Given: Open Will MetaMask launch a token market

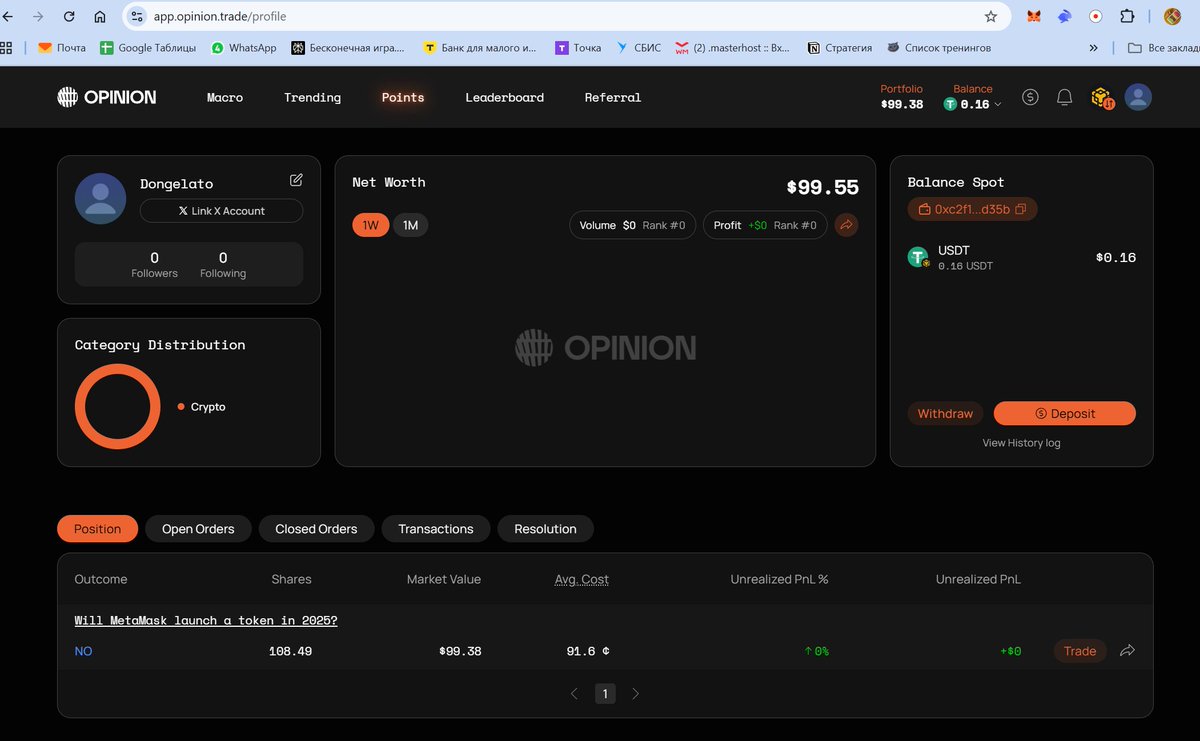Looking at the screenshot, I should pyautogui.click(x=206, y=620).
